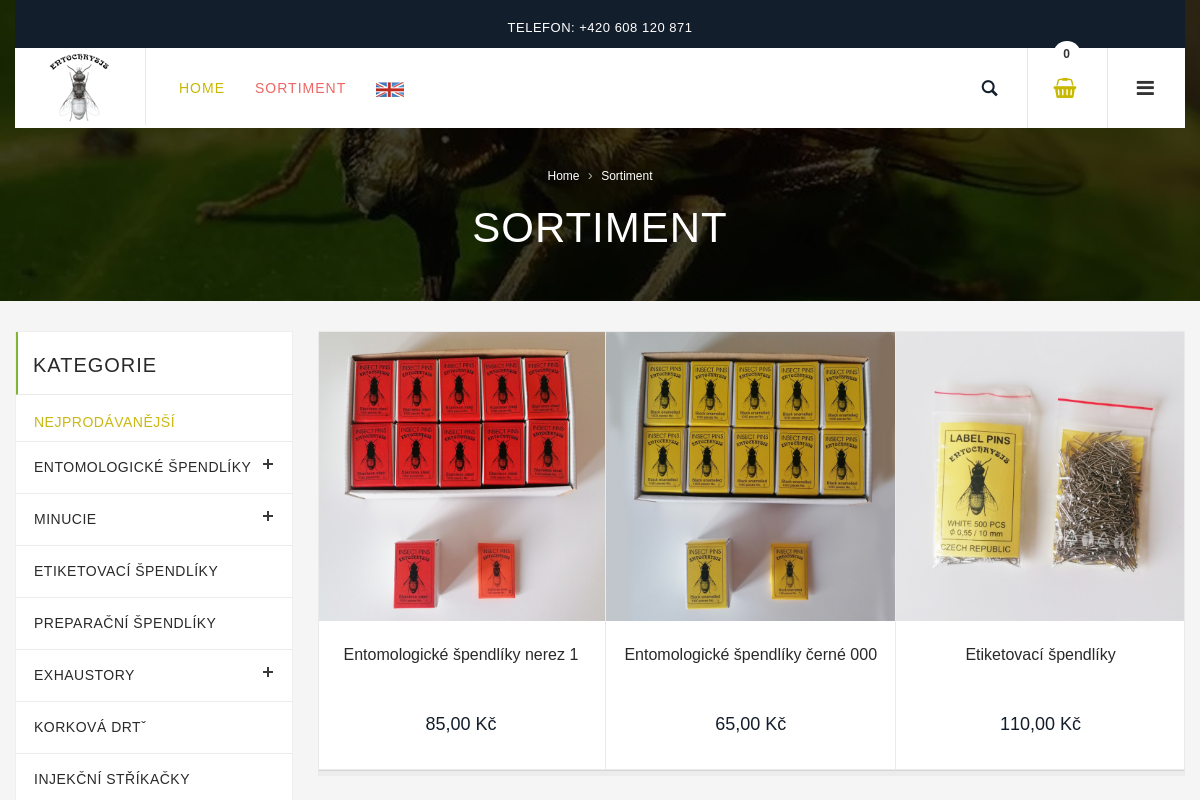Image resolution: width=1200 pixels, height=800 pixels.
Task: Expand the Minucie category plus sign
Action: click(268, 516)
